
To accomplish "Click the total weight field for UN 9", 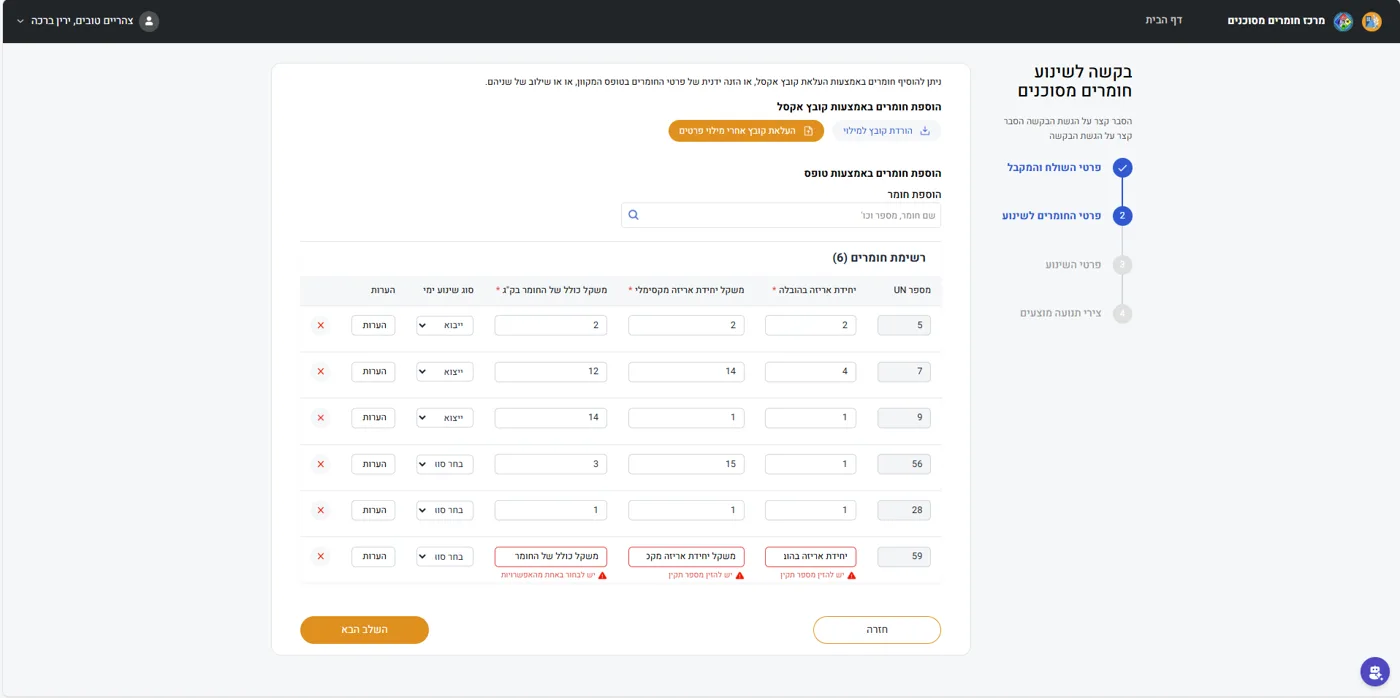I will (551, 418).
